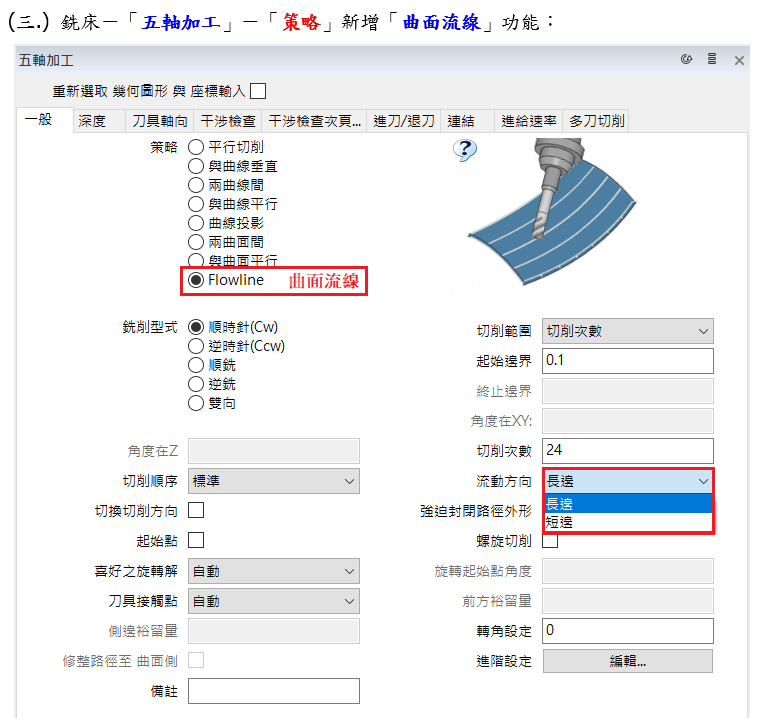Open the 刀具接觸點 dropdown
Screen dimensions: 760x726
273,601
